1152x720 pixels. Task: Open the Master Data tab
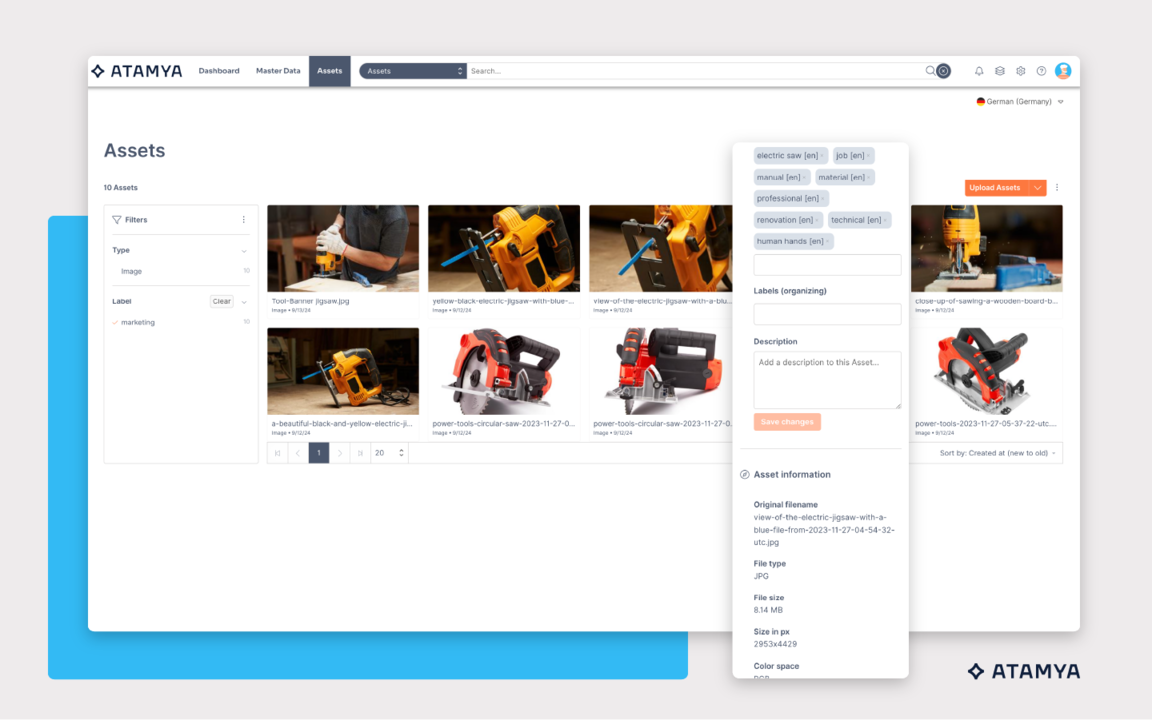278,71
